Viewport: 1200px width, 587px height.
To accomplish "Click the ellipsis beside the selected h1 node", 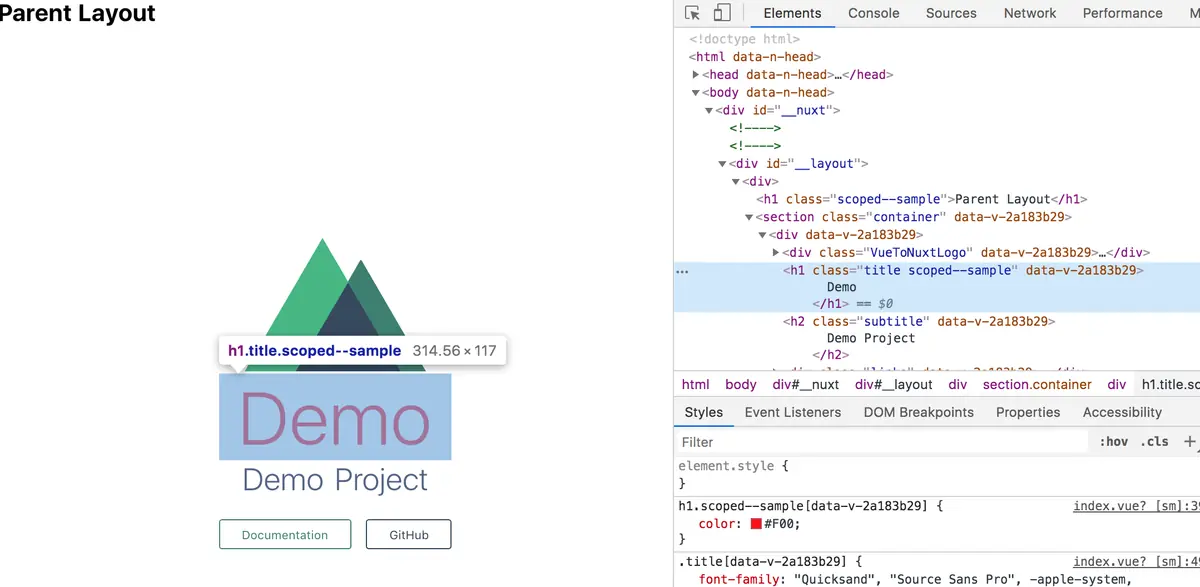I will point(682,271).
